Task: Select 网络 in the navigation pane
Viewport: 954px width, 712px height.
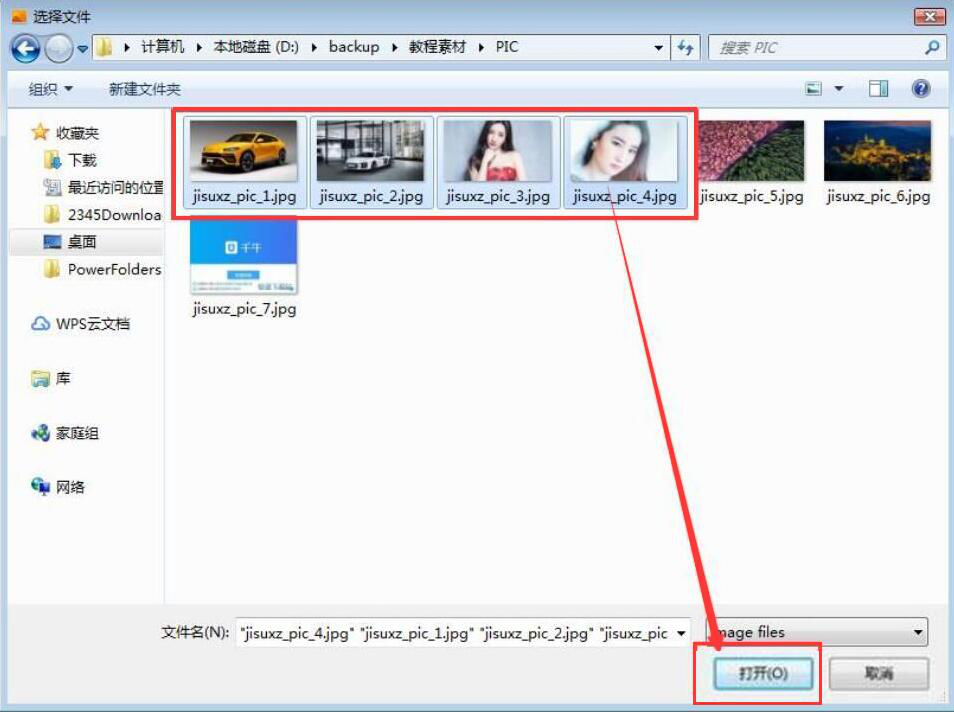Action: (70, 487)
